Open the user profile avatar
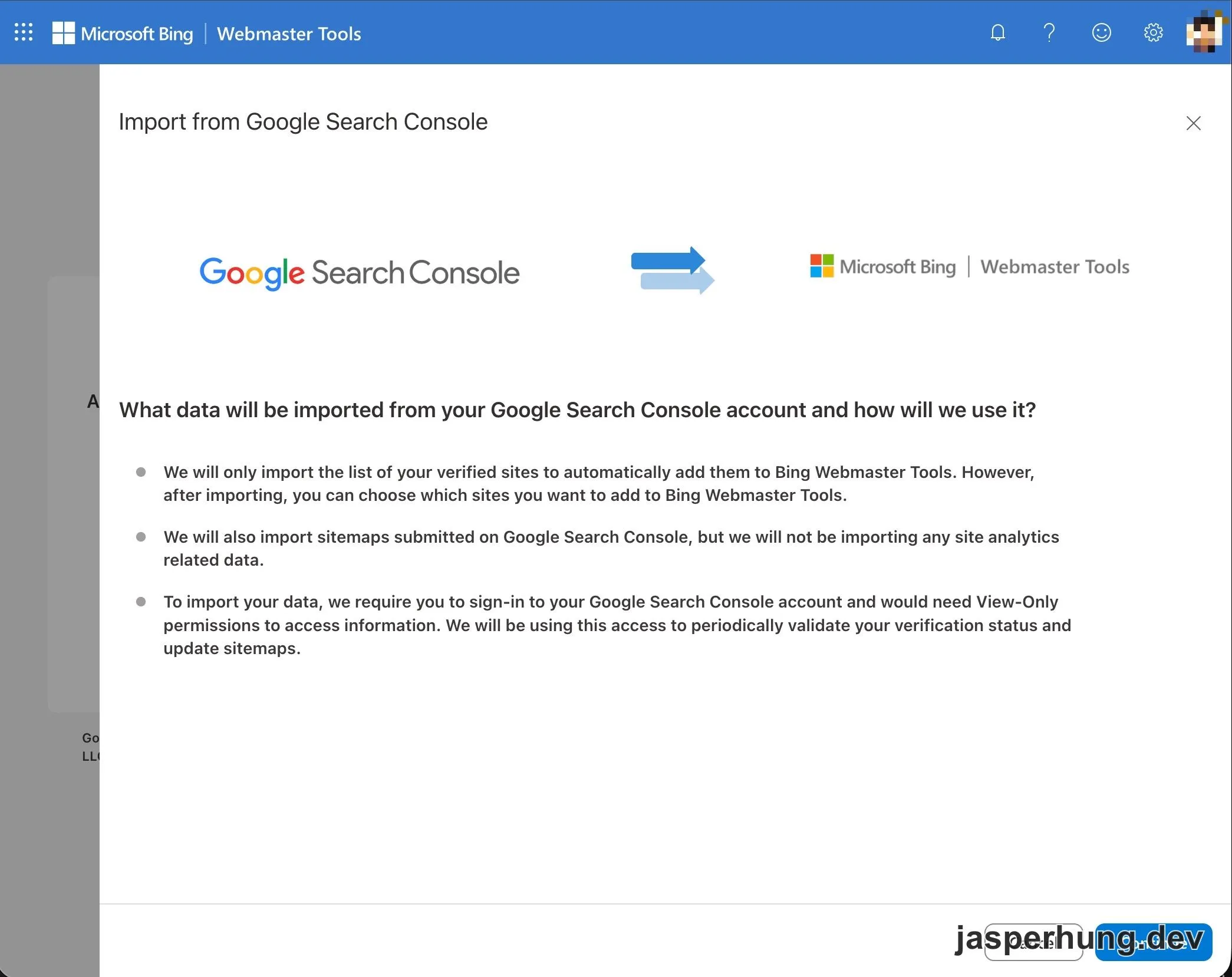The image size is (1232, 977). pyautogui.click(x=1204, y=32)
